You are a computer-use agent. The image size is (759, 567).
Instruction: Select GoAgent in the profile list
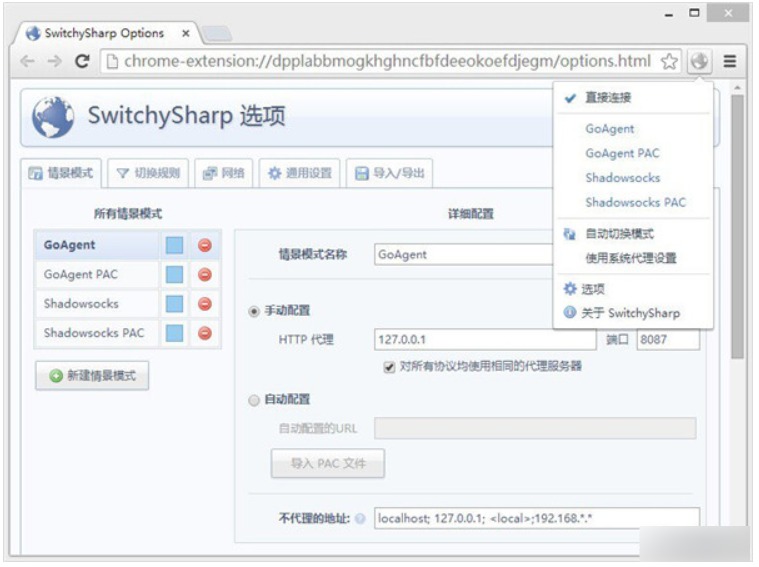click(x=96, y=245)
